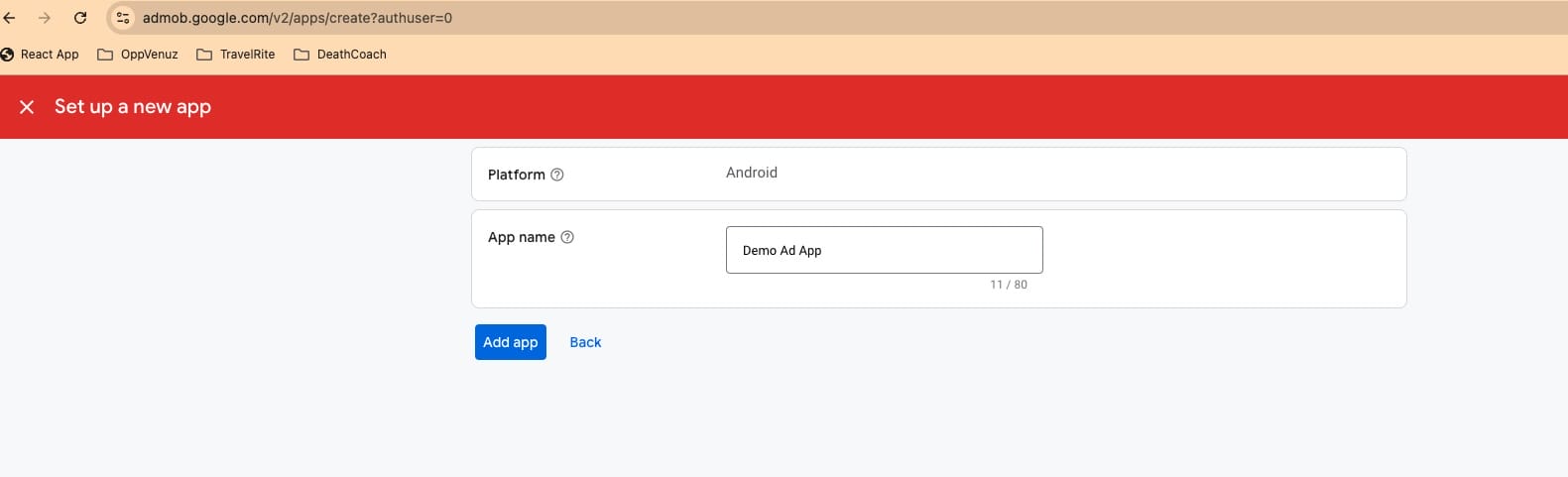1568x477 pixels.
Task: Click the Add app button
Action: pyautogui.click(x=511, y=342)
